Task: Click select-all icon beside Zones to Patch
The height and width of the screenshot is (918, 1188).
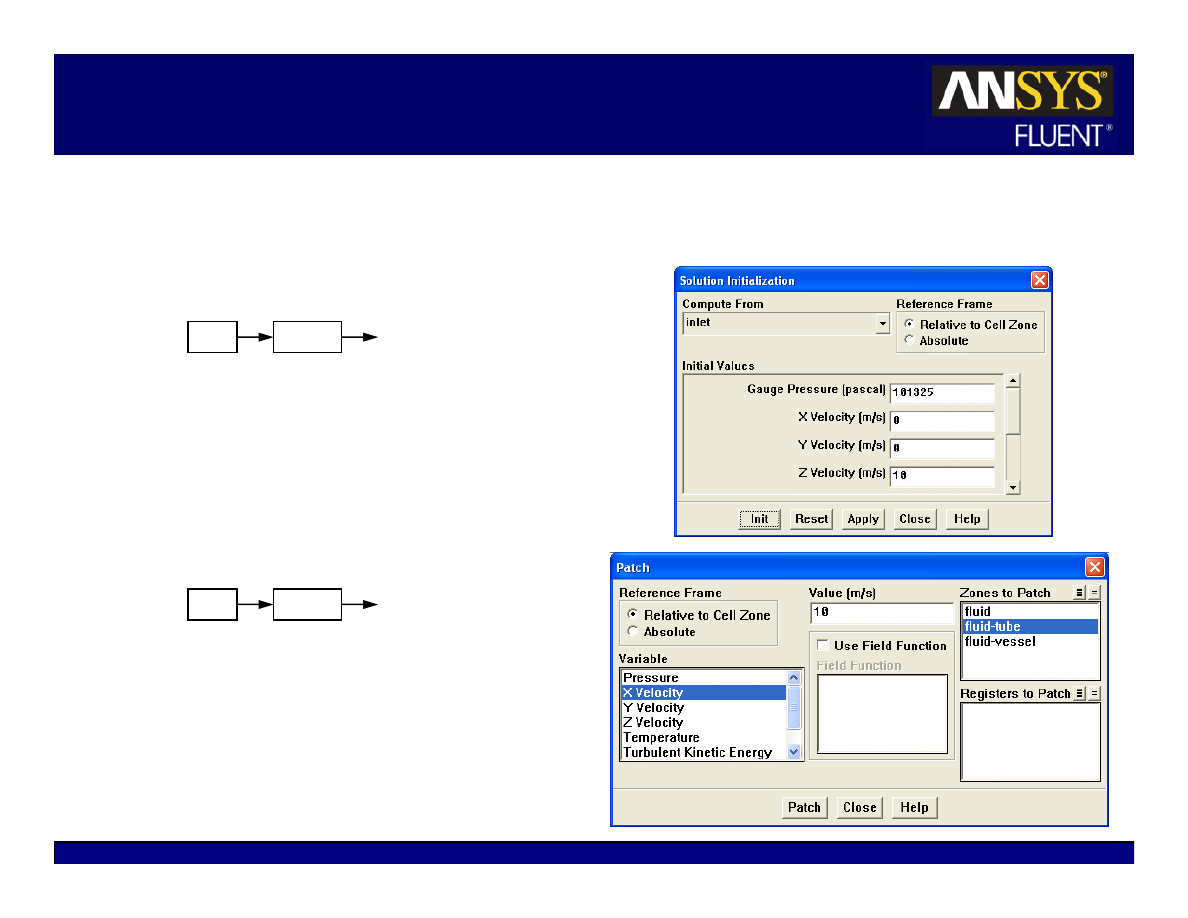Action: [1080, 593]
